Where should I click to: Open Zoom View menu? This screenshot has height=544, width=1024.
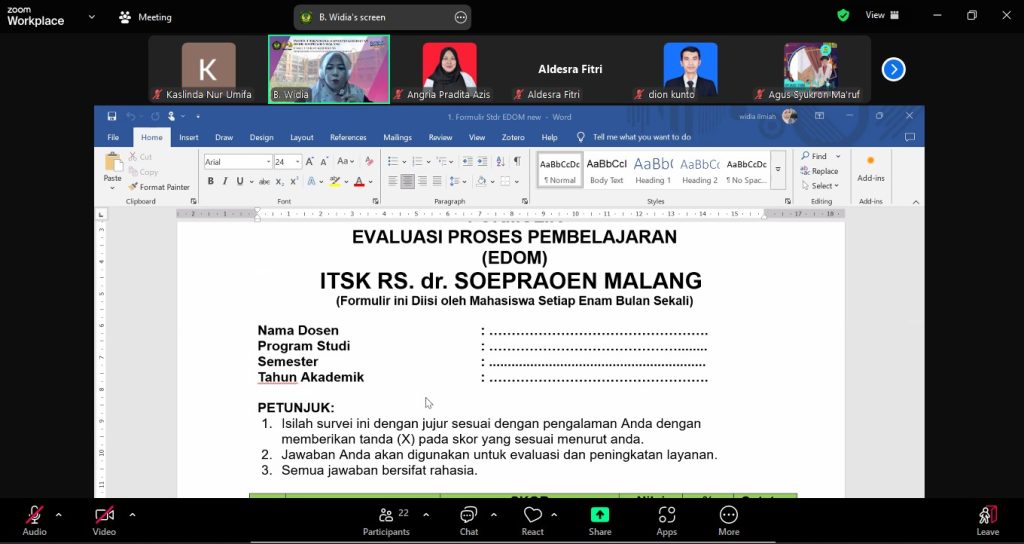(x=882, y=15)
